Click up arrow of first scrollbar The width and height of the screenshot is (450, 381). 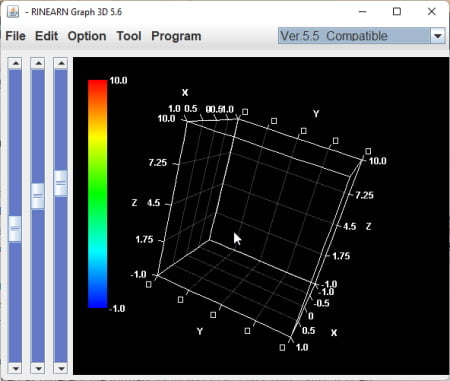pos(15,63)
